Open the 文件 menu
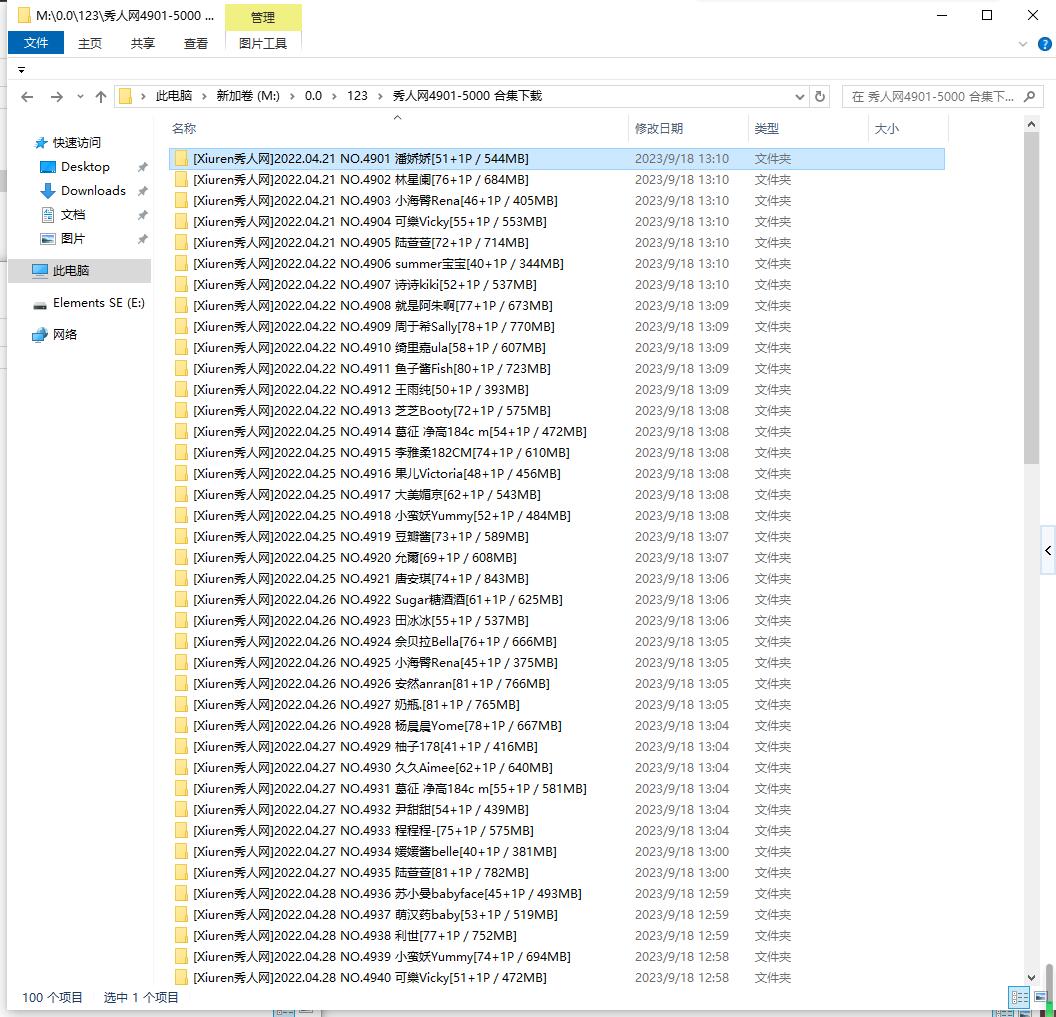Viewport: 1056px width, 1017px height. click(36, 43)
